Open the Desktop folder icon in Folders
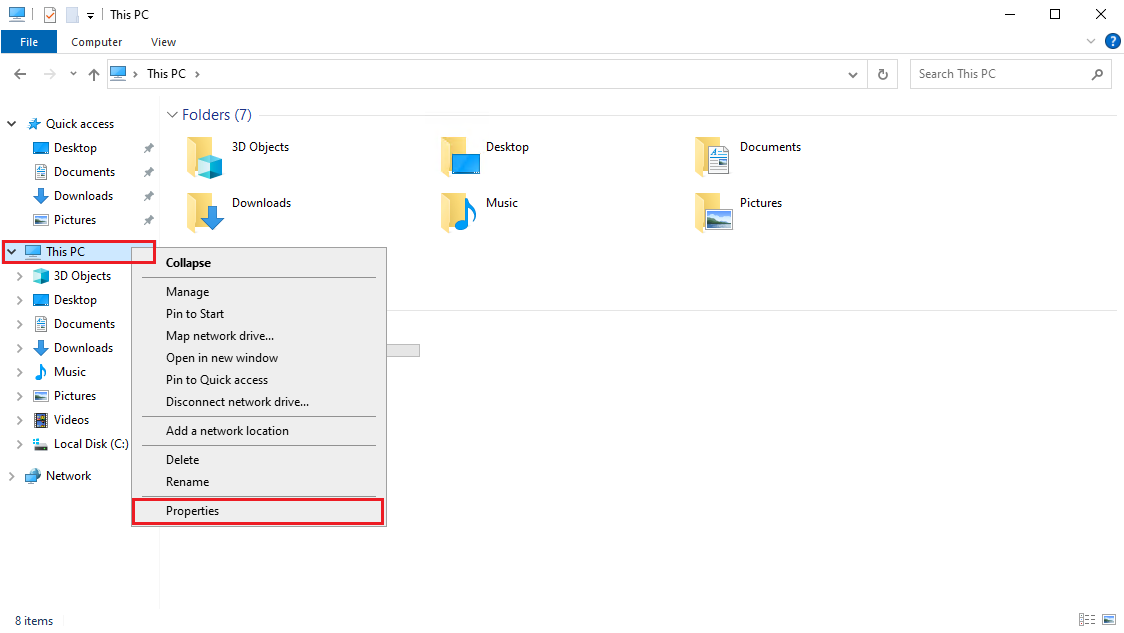This screenshot has width=1124, height=633. pyautogui.click(x=459, y=157)
